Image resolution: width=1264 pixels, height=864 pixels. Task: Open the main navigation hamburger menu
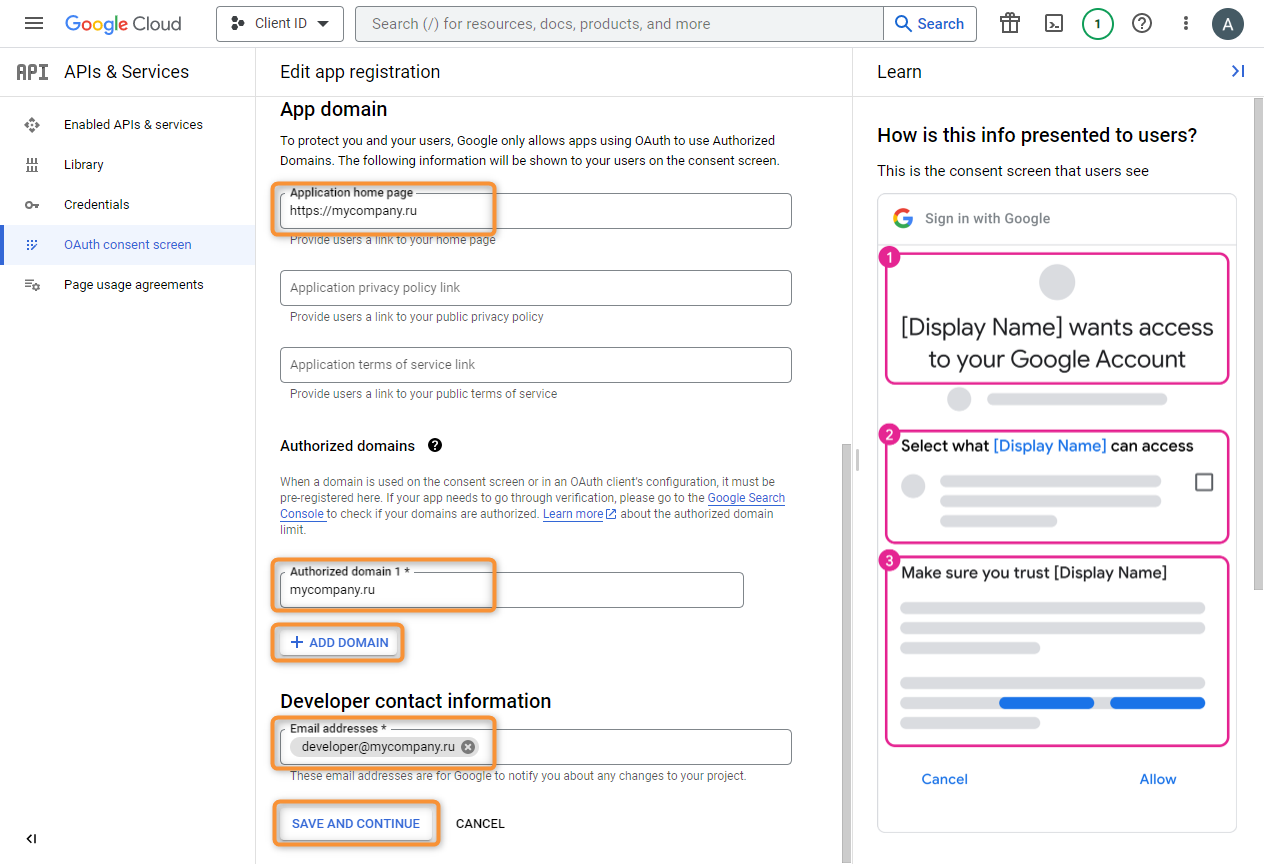[x=34, y=24]
